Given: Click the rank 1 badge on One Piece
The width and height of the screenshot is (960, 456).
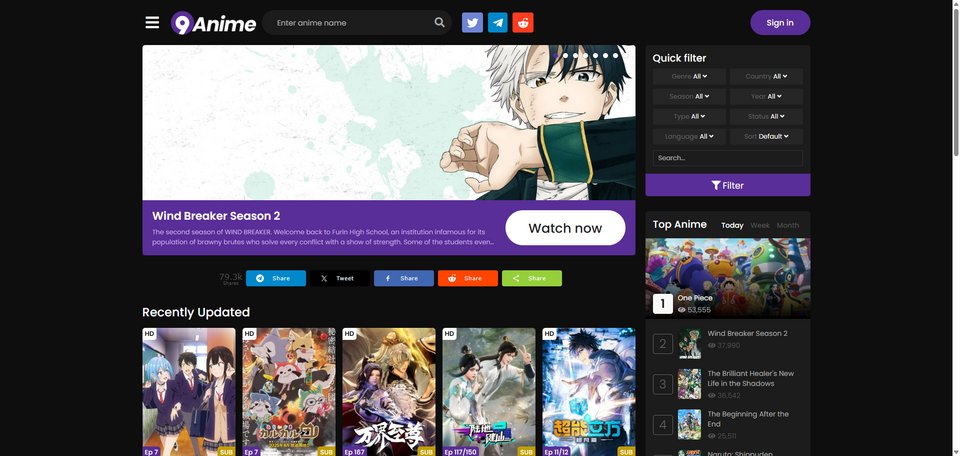Looking at the screenshot, I should (662, 304).
